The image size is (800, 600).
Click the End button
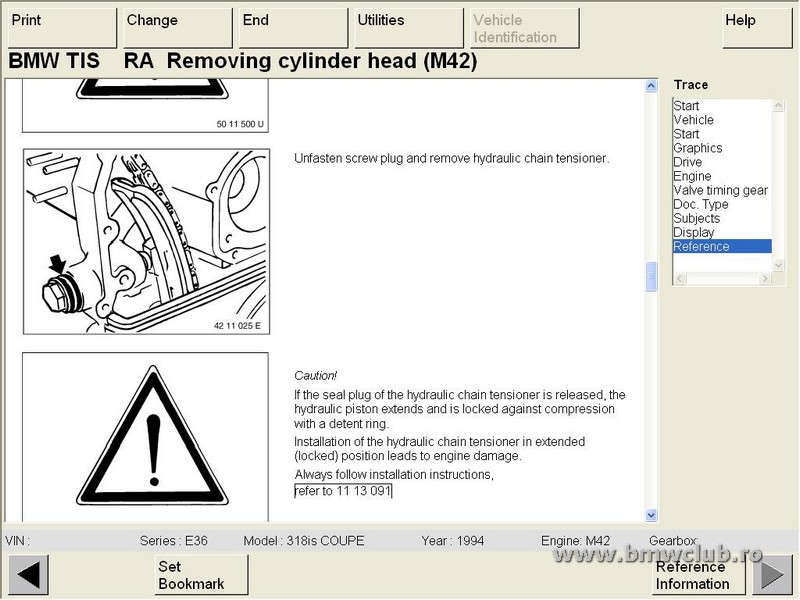pyautogui.click(x=293, y=28)
